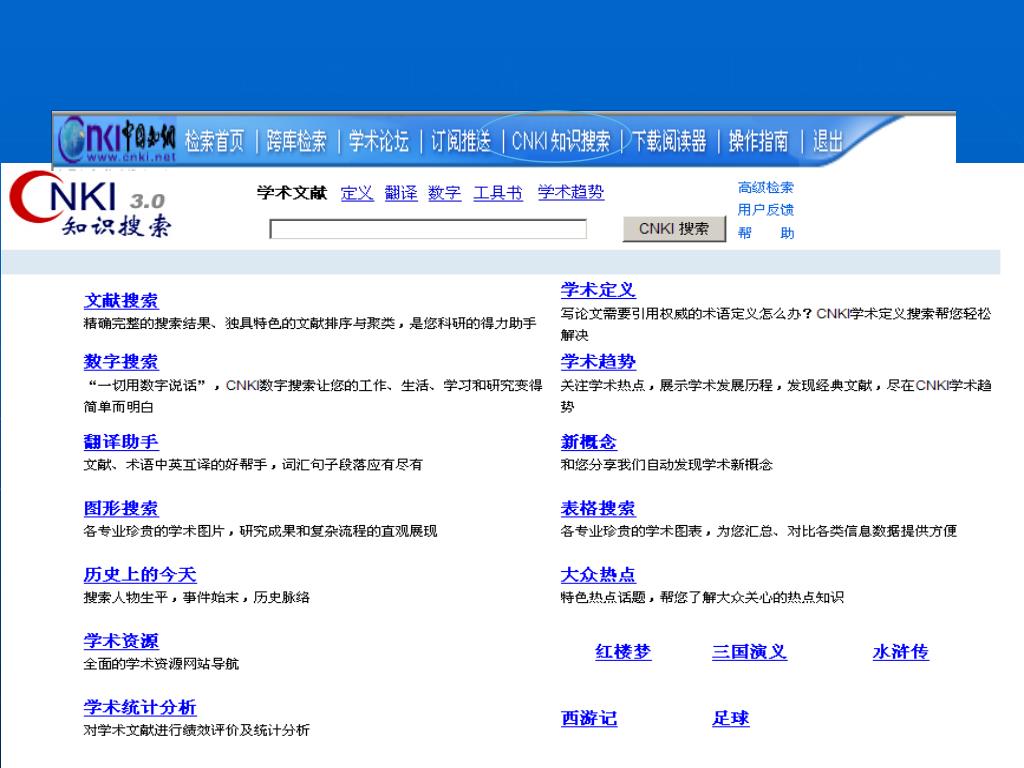Click the 足球 hot topic link
The image size is (1024, 768).
click(731, 718)
